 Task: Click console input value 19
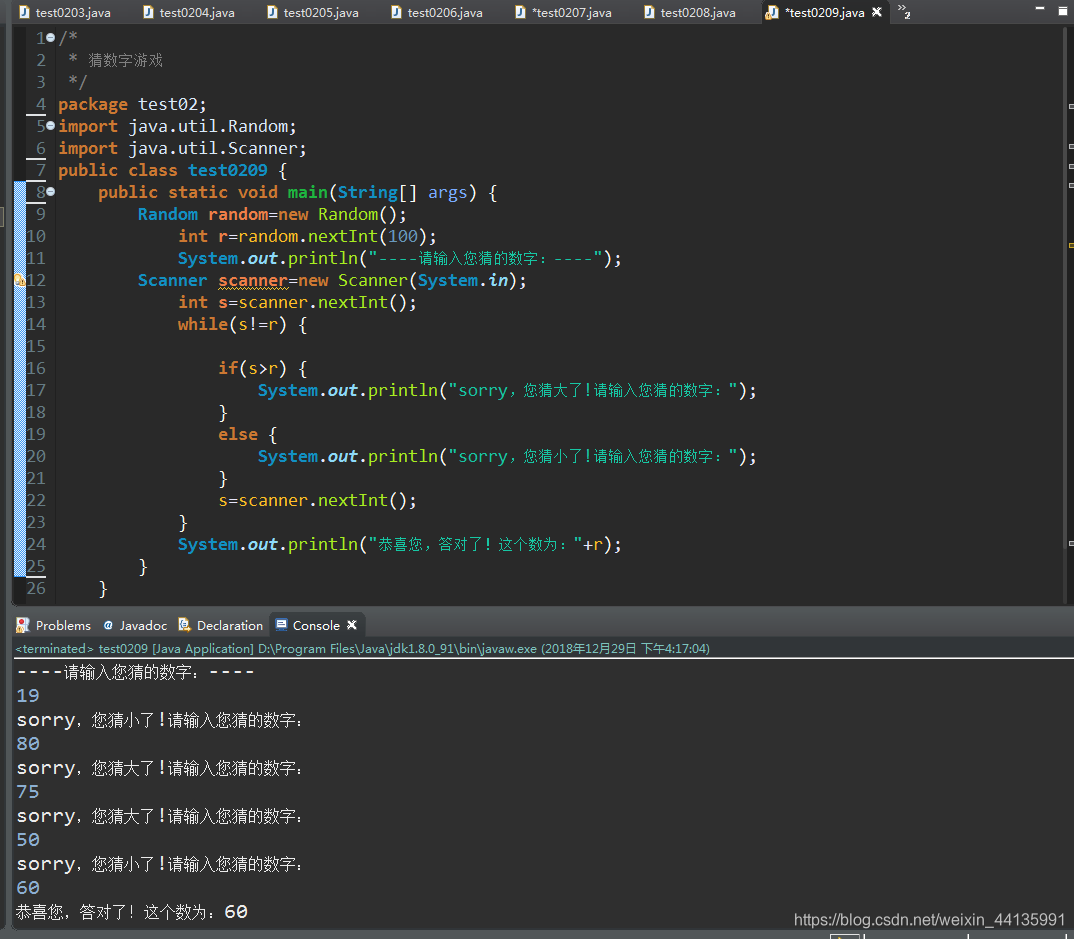(x=28, y=696)
